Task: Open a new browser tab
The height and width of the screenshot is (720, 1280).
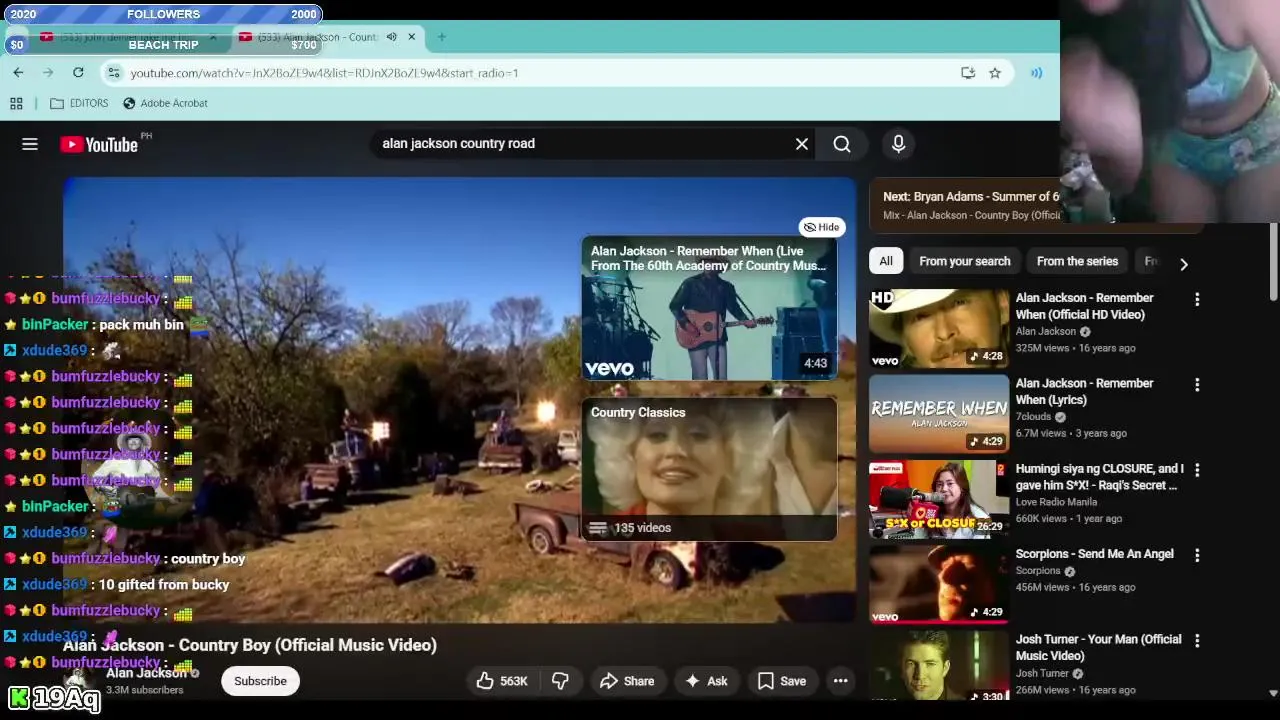Action: [x=441, y=37]
